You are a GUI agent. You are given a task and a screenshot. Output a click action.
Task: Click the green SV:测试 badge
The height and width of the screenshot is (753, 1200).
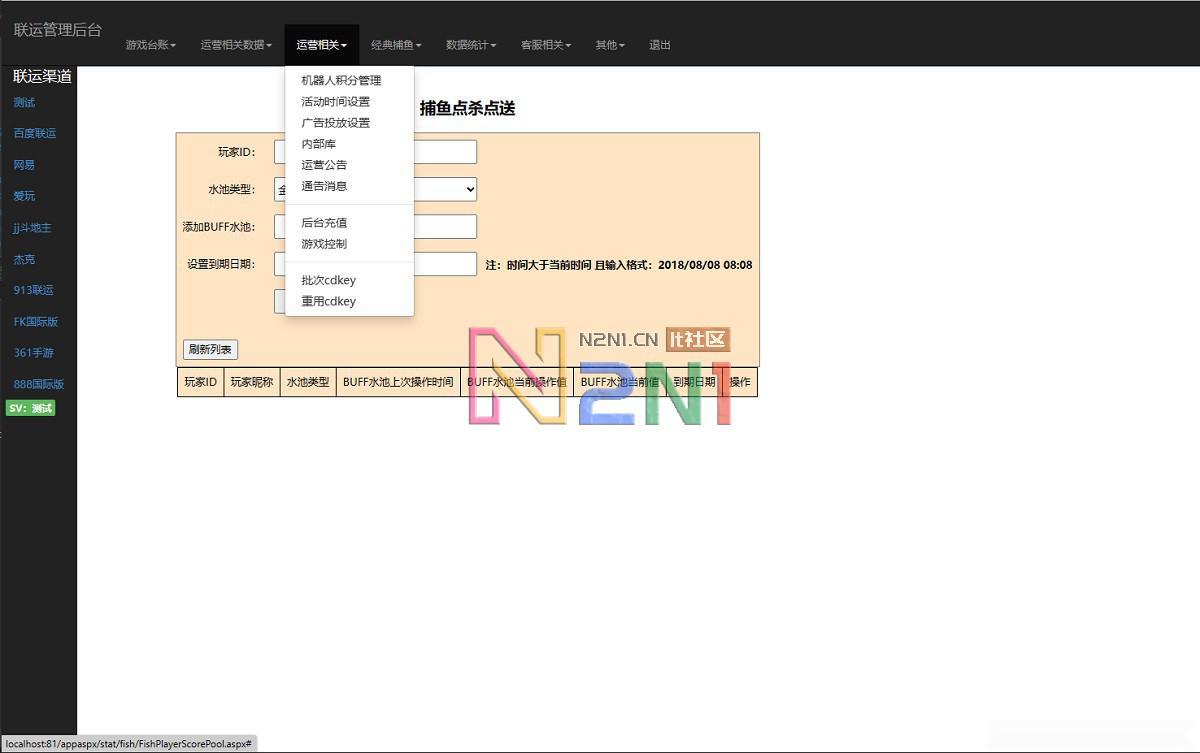coord(30,408)
